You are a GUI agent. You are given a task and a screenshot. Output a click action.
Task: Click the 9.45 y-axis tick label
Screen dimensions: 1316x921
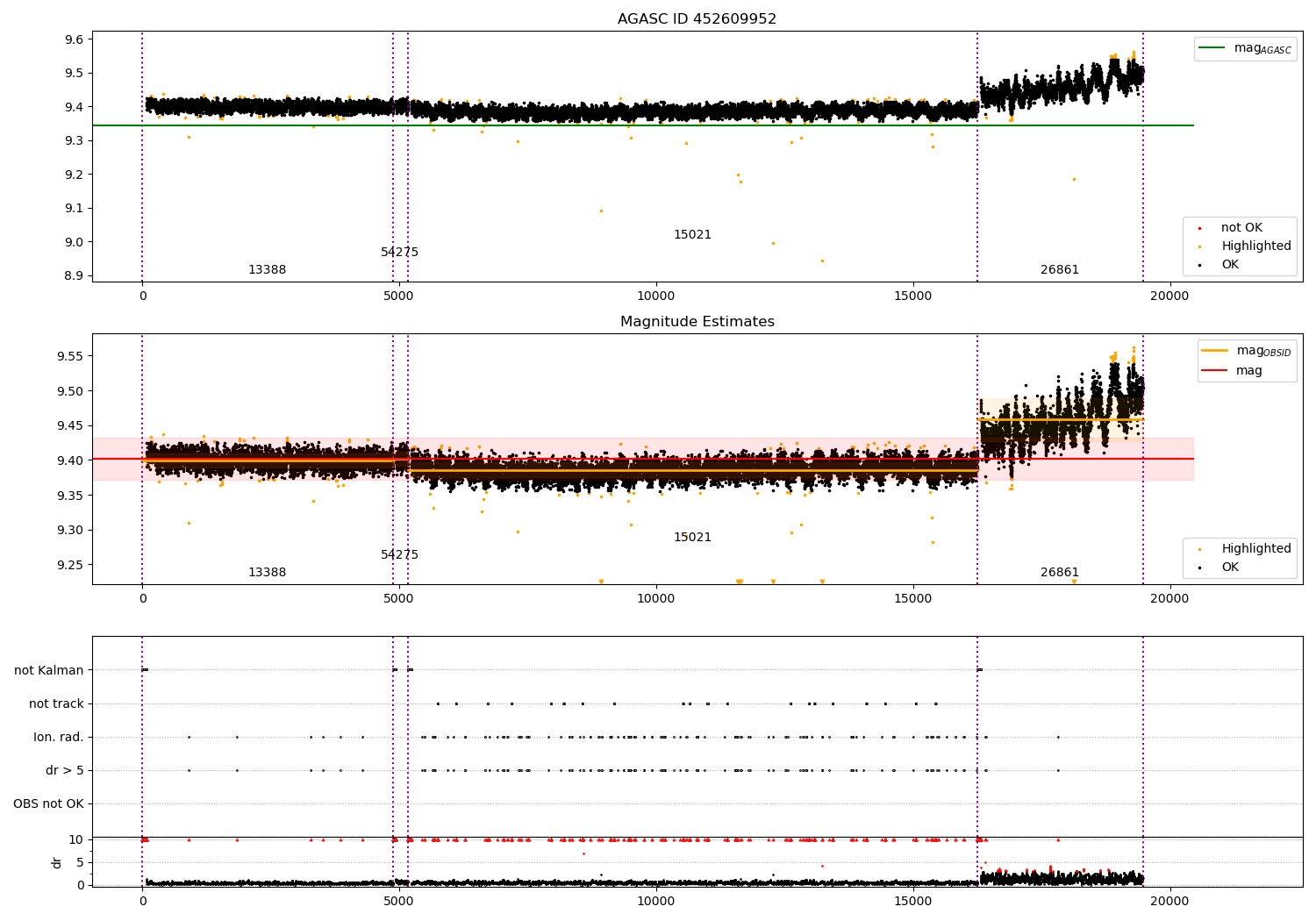[70, 426]
